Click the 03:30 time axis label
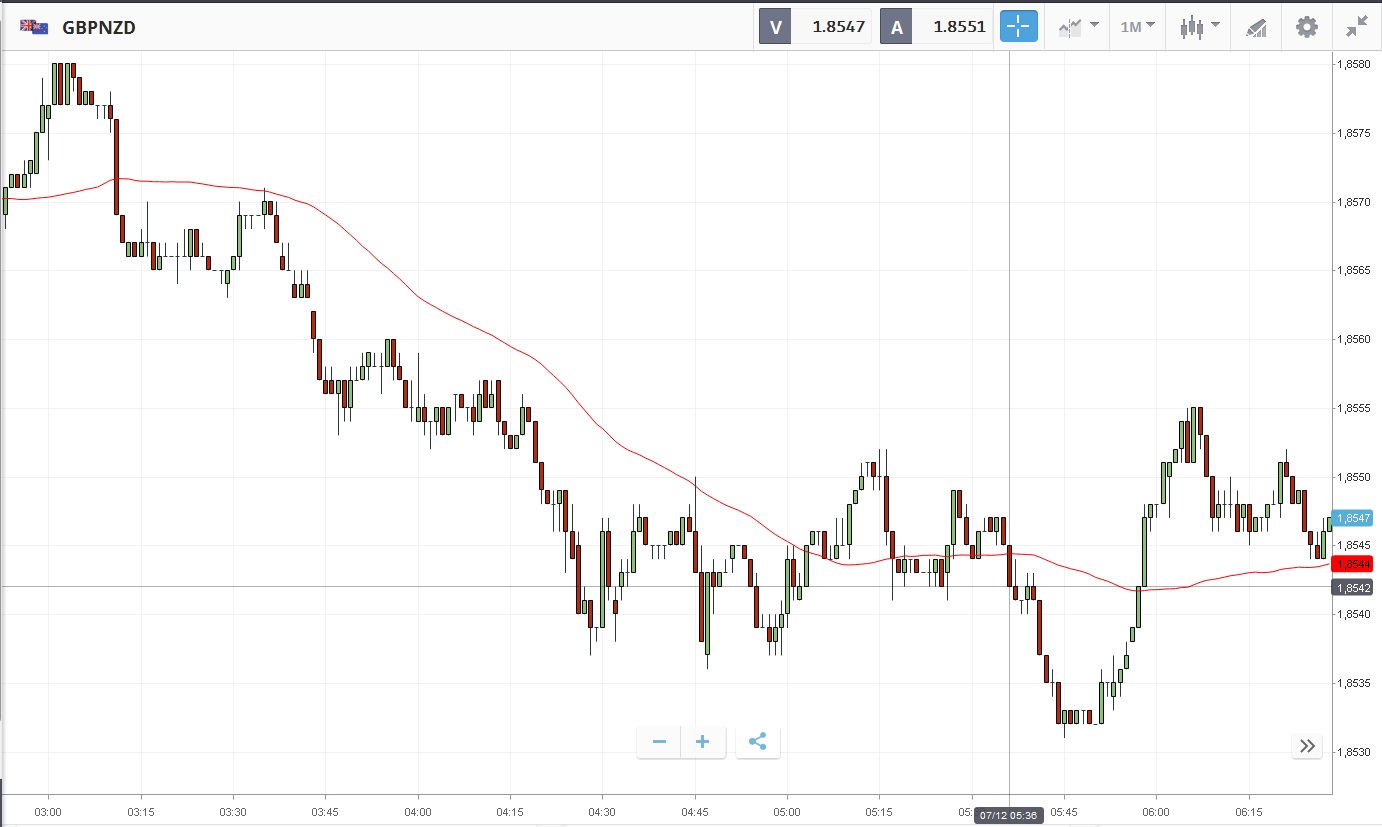 pyautogui.click(x=233, y=813)
